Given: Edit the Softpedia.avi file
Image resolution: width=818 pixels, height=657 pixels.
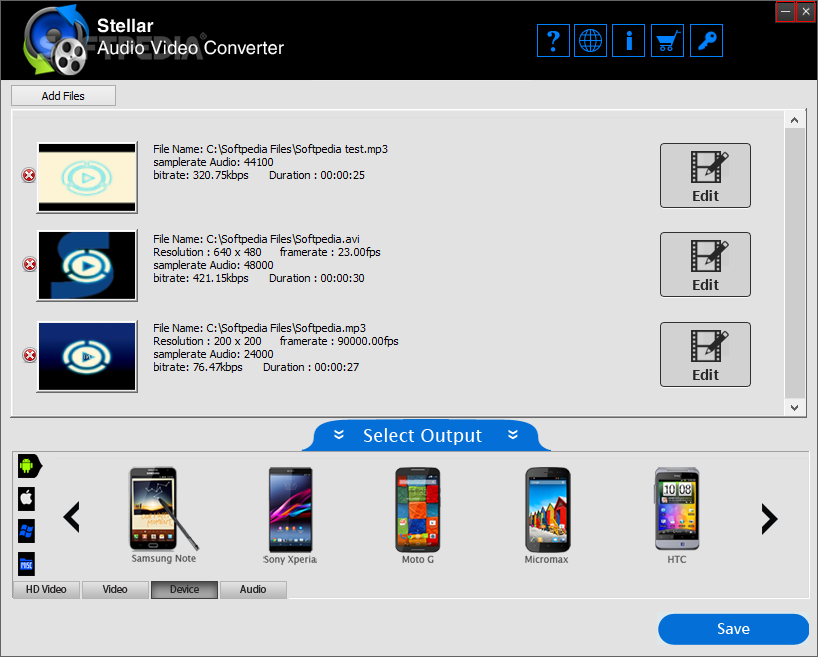Looking at the screenshot, I should [705, 265].
